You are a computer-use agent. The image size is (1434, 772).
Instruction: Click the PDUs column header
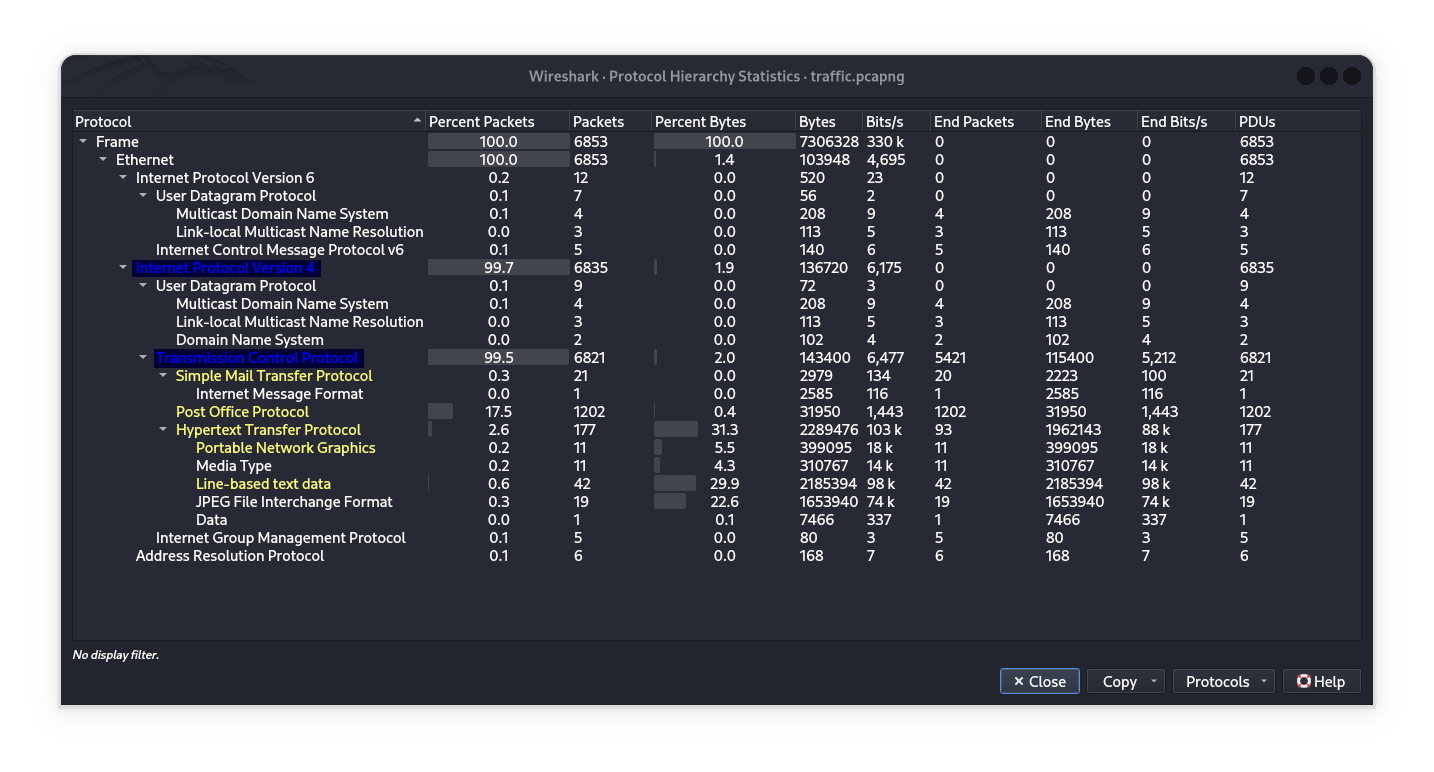tap(1257, 122)
